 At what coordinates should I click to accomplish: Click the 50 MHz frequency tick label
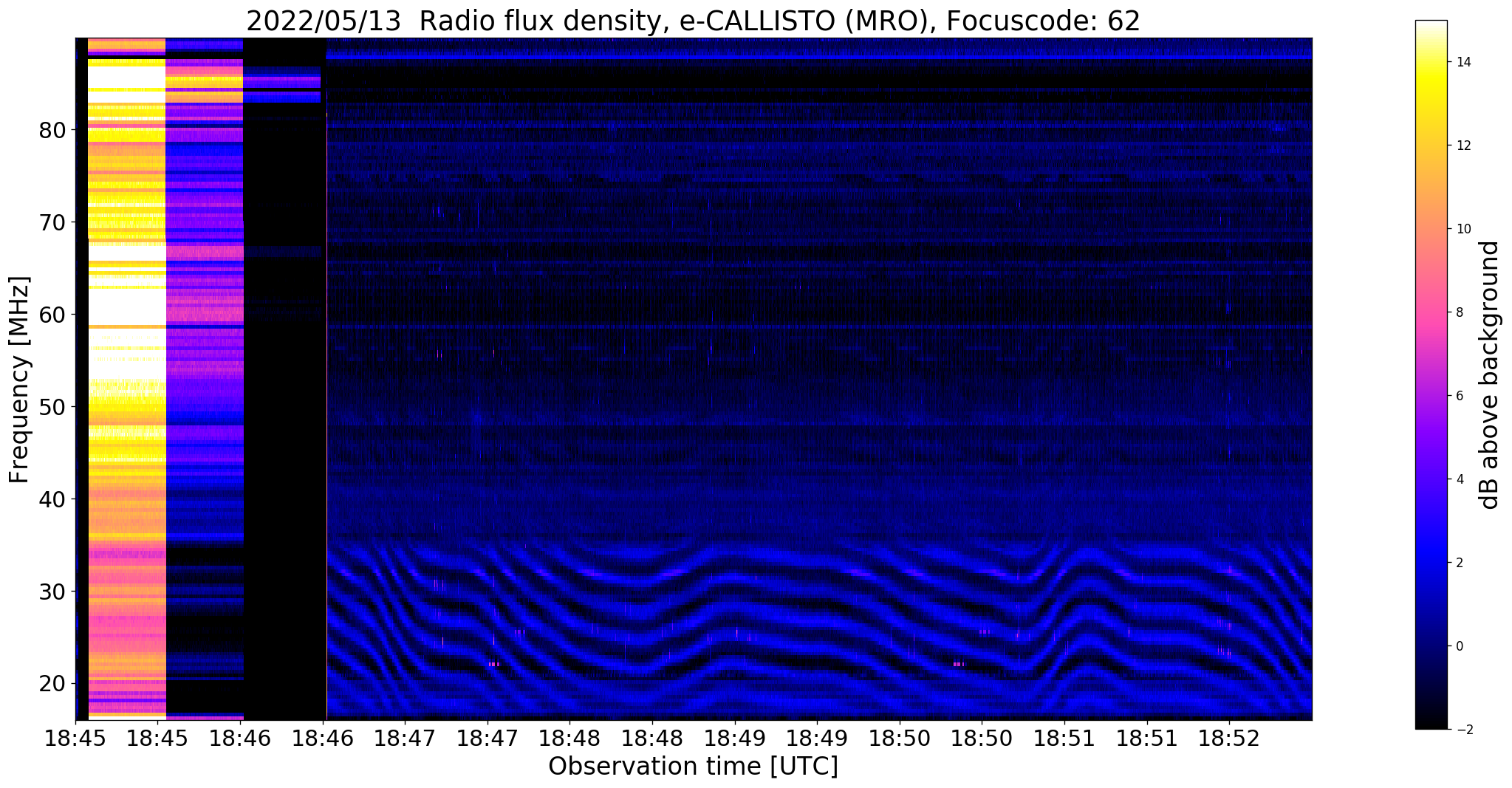(53, 408)
